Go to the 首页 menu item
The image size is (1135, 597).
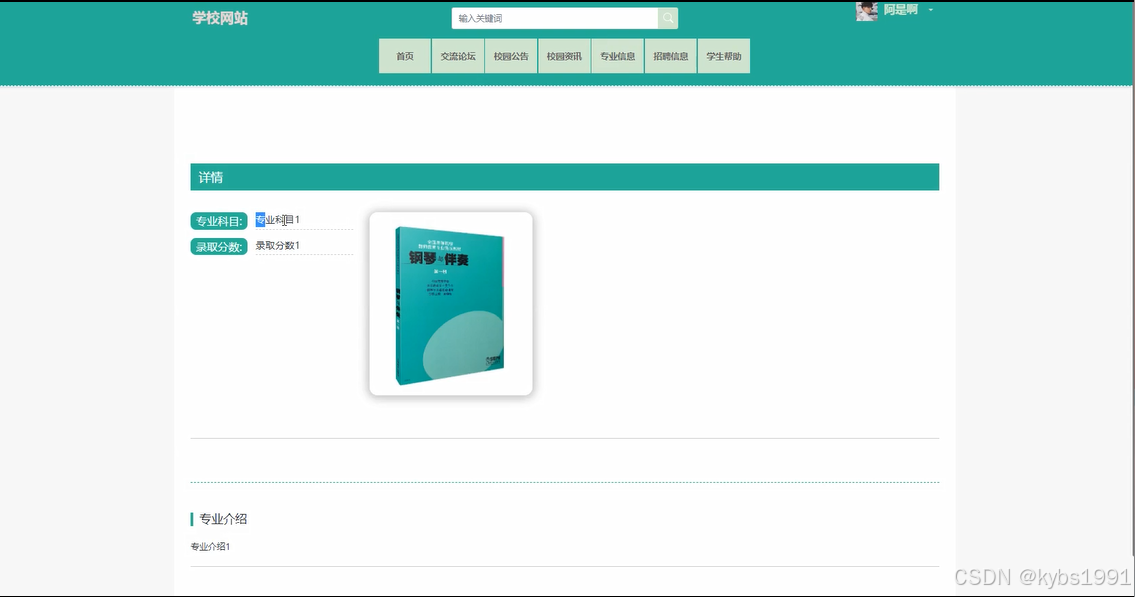405,56
